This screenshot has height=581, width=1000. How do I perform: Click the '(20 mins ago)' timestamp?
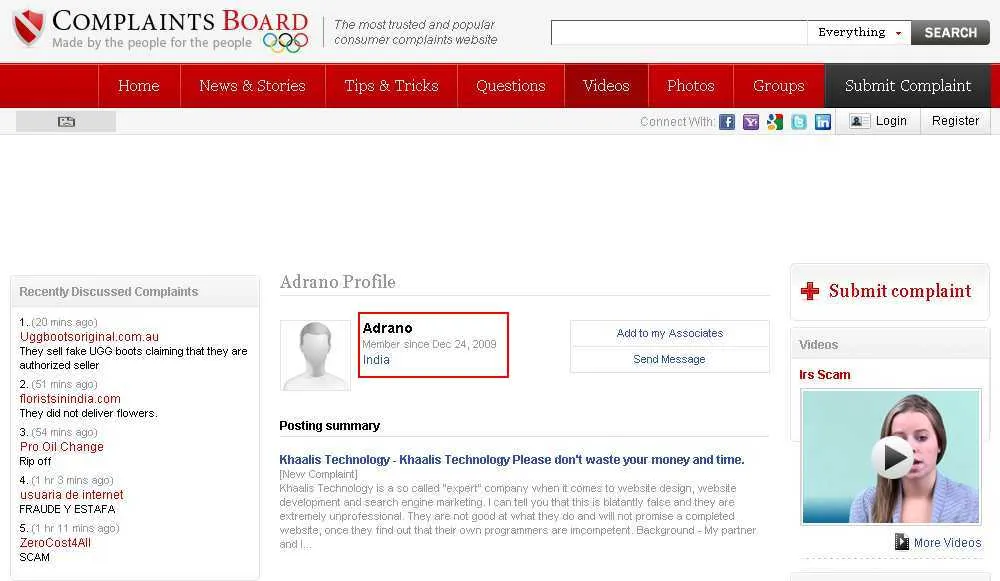[x=64, y=322]
